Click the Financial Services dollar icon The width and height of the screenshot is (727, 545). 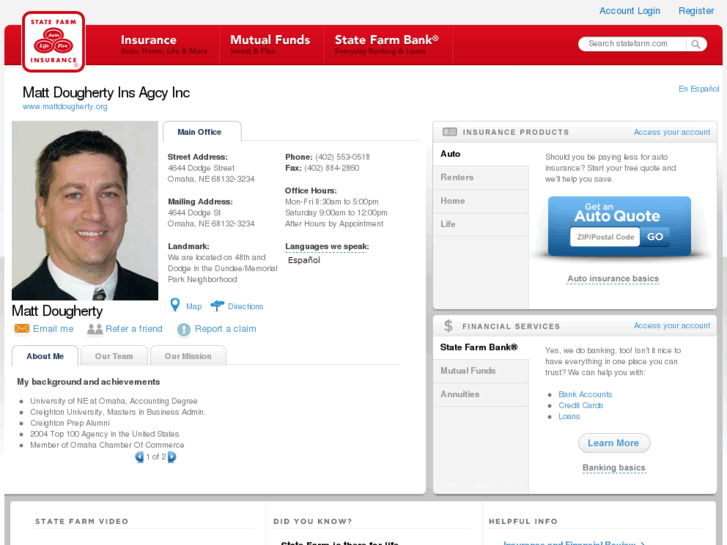tap(448, 326)
